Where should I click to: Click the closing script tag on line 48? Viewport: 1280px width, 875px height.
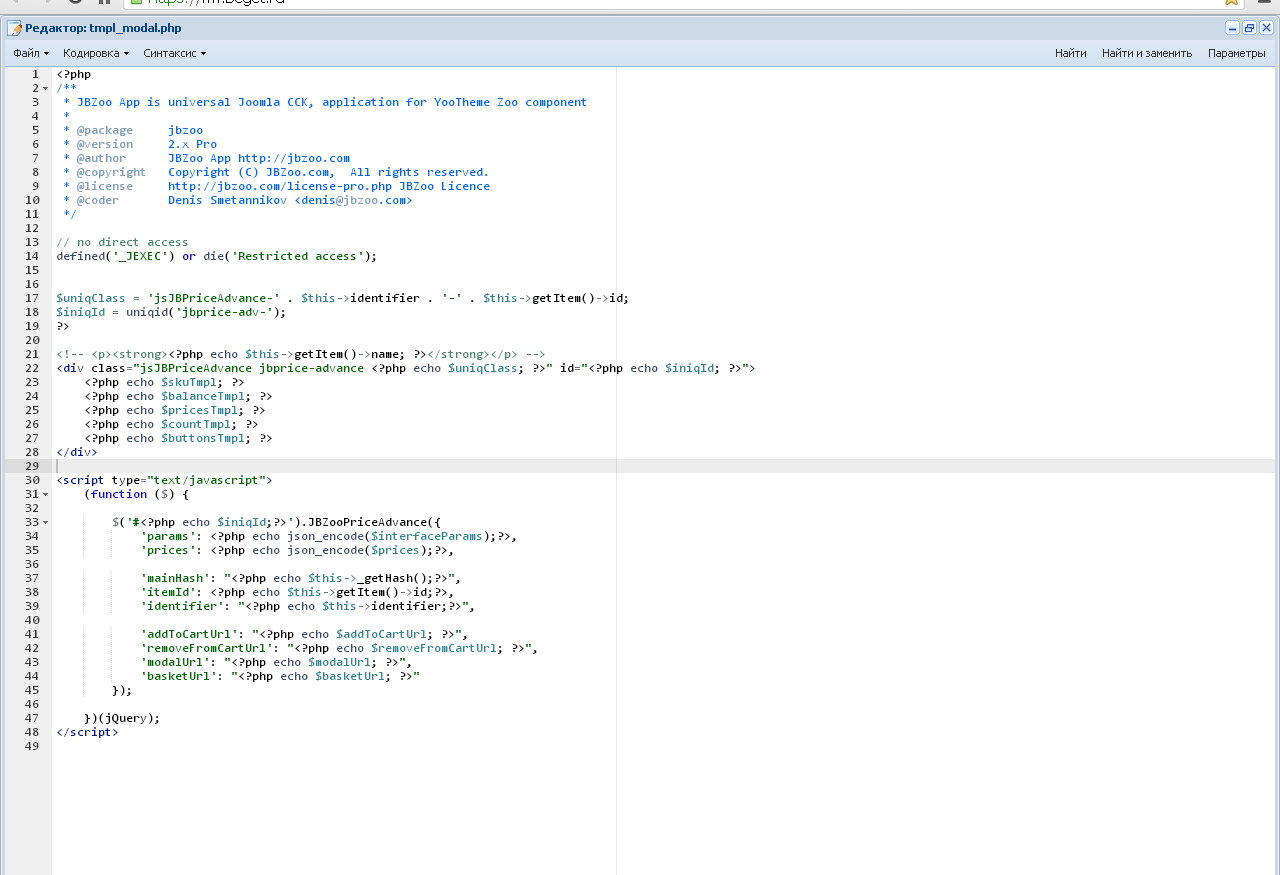(87, 732)
